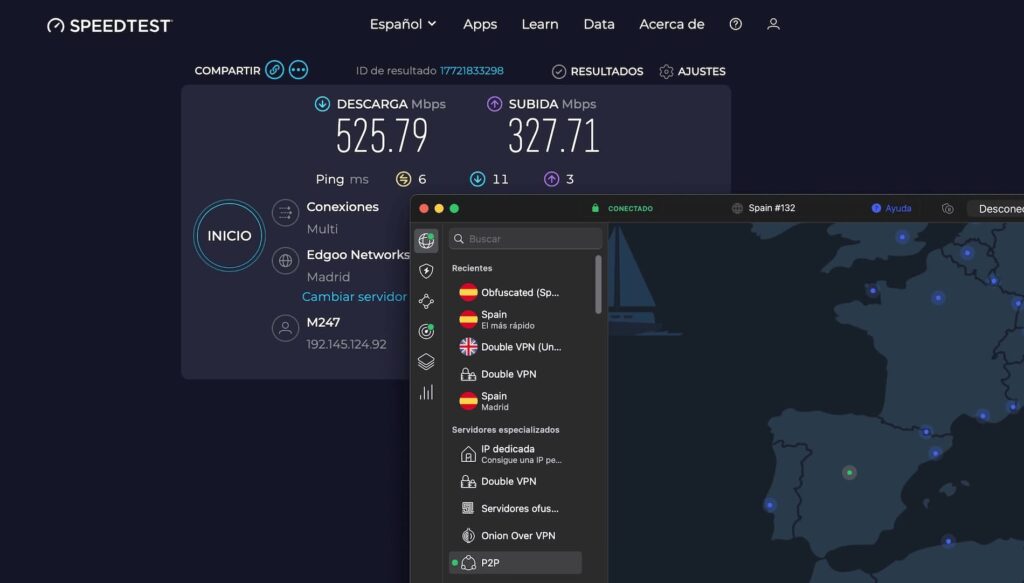1024x583 pixels.
Task: Select the P2P specialty servers
Action: tap(515, 563)
